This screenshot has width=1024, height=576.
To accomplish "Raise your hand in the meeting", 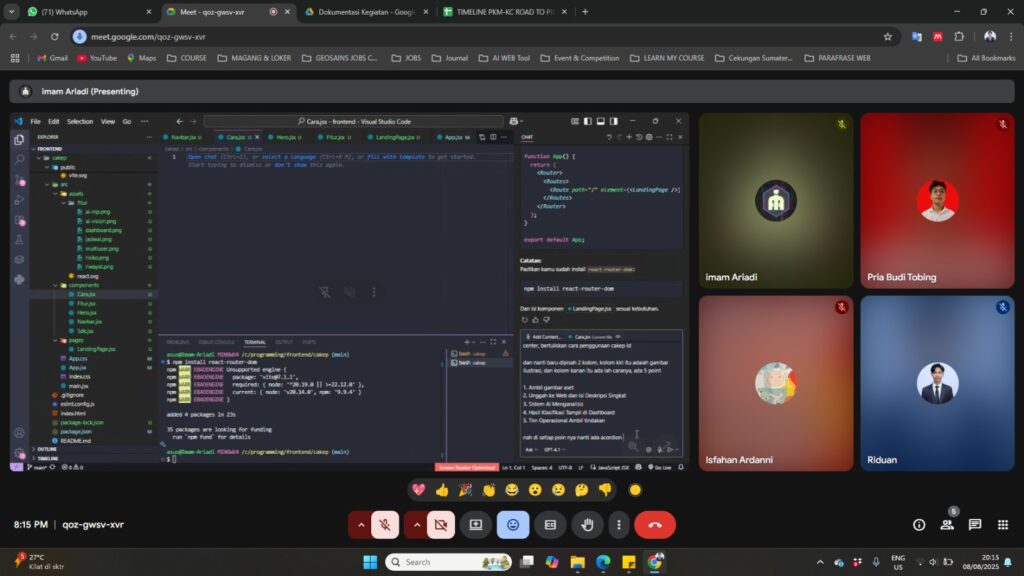I will tap(588, 524).
